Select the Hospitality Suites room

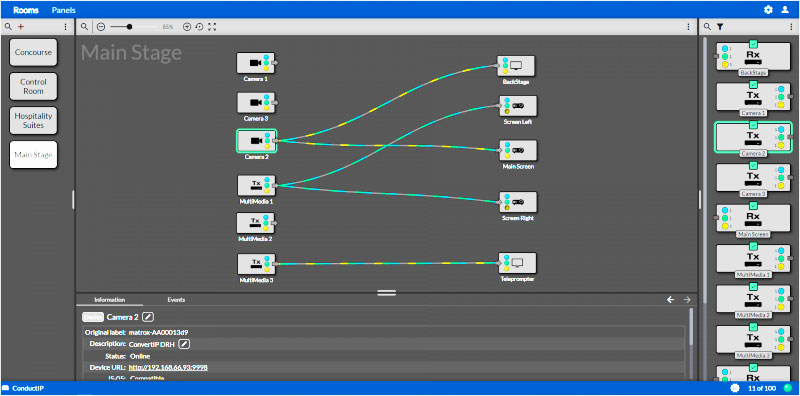pos(33,120)
